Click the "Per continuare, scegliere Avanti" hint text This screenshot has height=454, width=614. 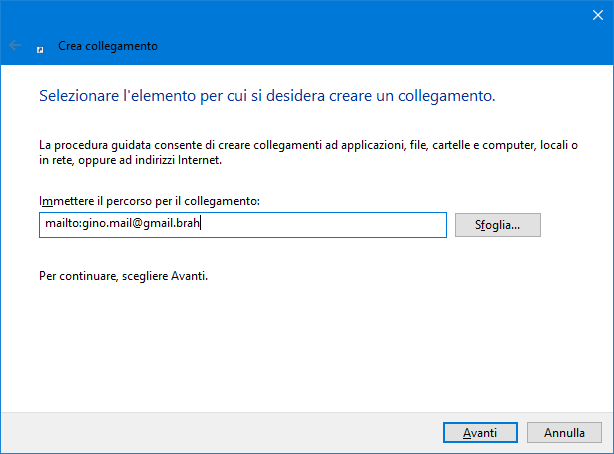tap(122, 276)
